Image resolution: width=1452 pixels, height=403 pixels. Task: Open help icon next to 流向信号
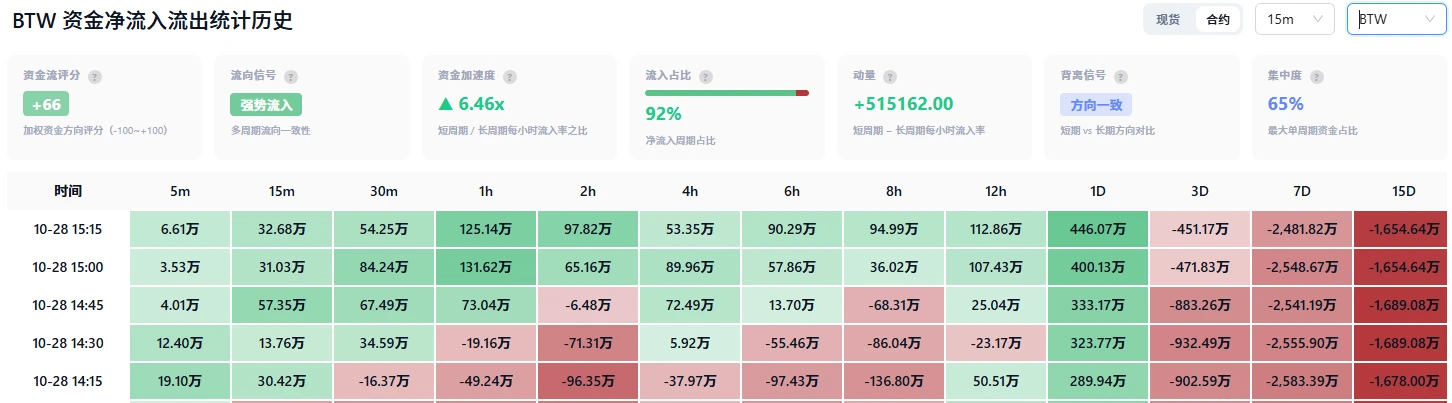(x=291, y=76)
